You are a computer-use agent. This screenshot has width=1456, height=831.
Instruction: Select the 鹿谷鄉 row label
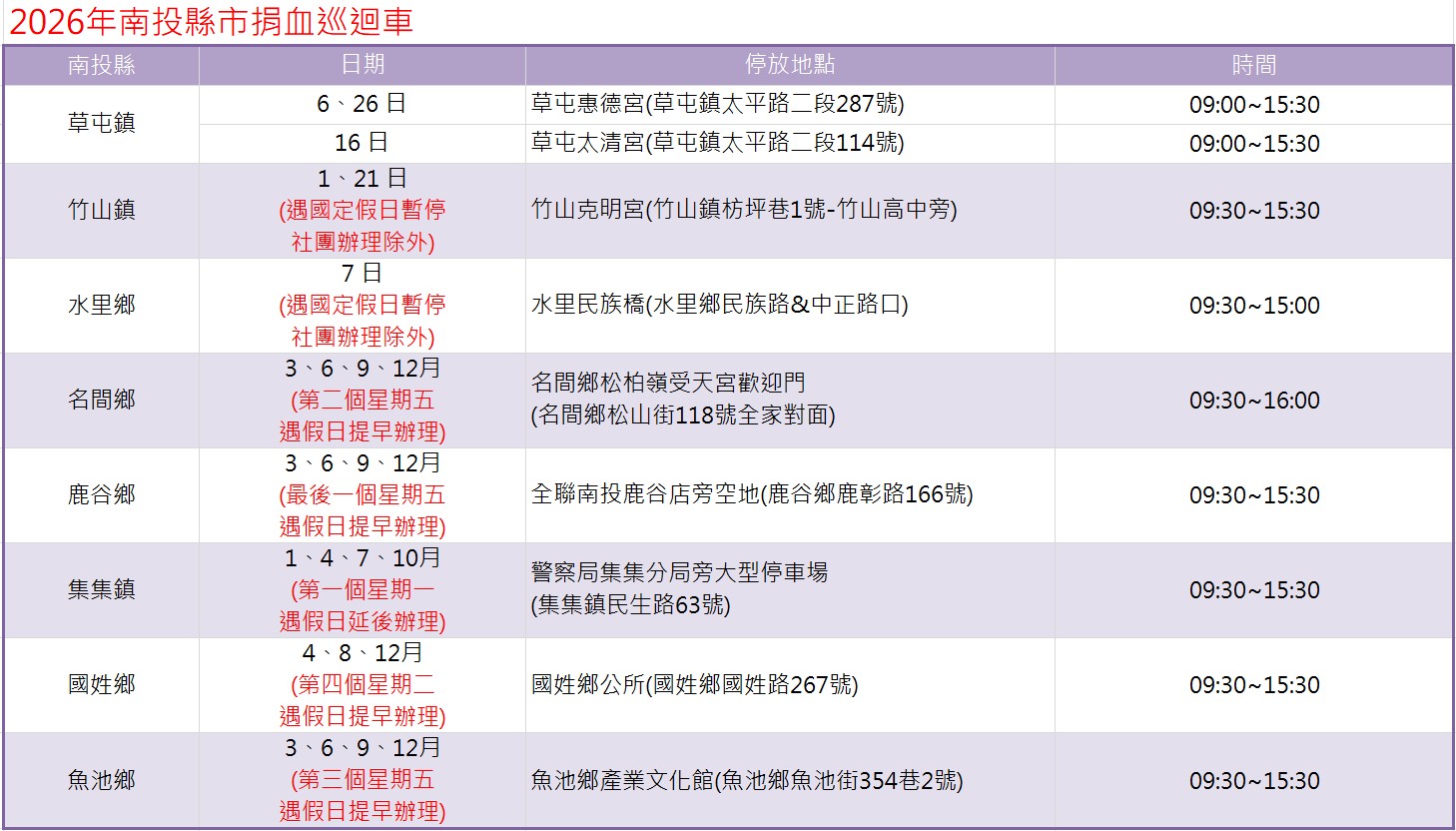[103, 495]
